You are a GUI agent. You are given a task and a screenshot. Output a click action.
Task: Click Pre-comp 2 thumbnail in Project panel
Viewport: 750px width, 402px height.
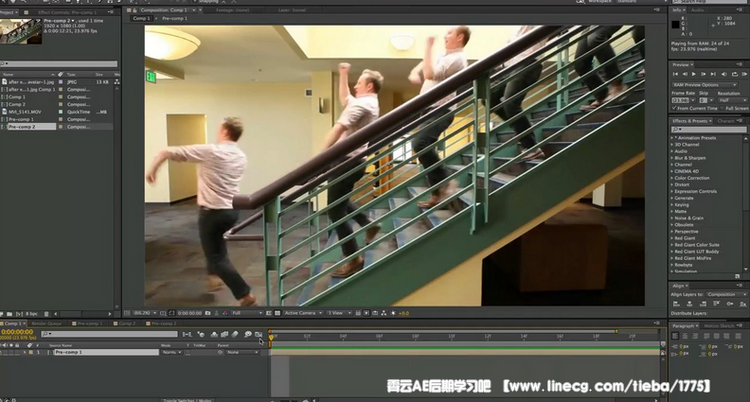tap(21, 31)
